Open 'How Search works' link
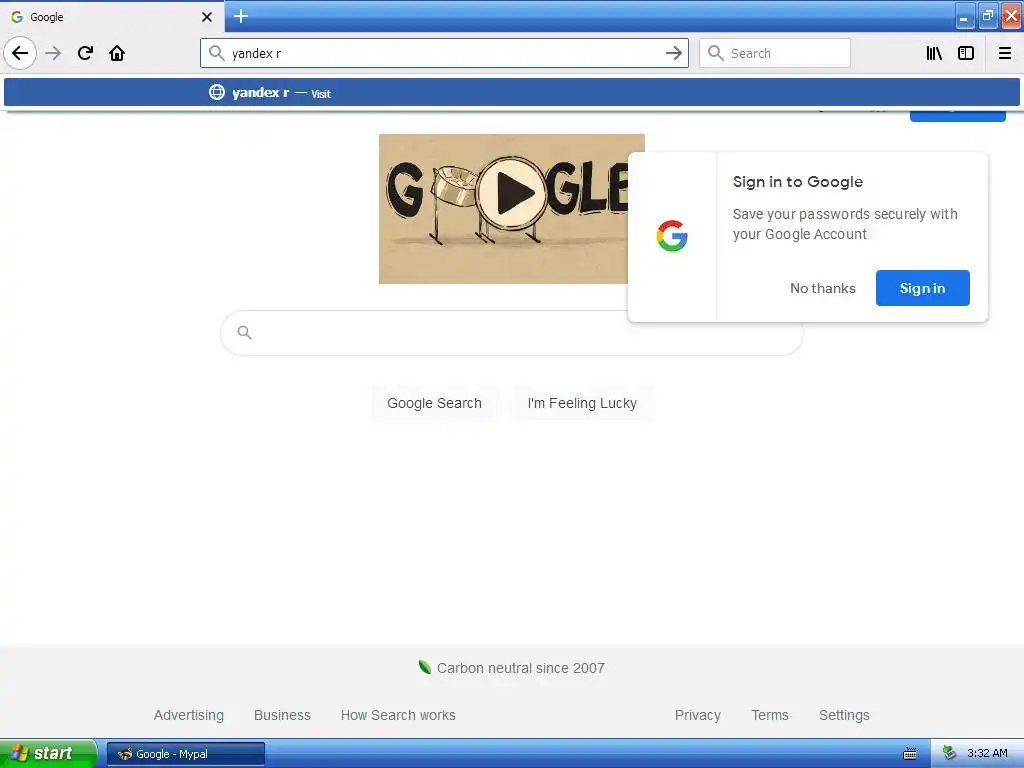Viewport: 1024px width, 768px height. coord(398,715)
